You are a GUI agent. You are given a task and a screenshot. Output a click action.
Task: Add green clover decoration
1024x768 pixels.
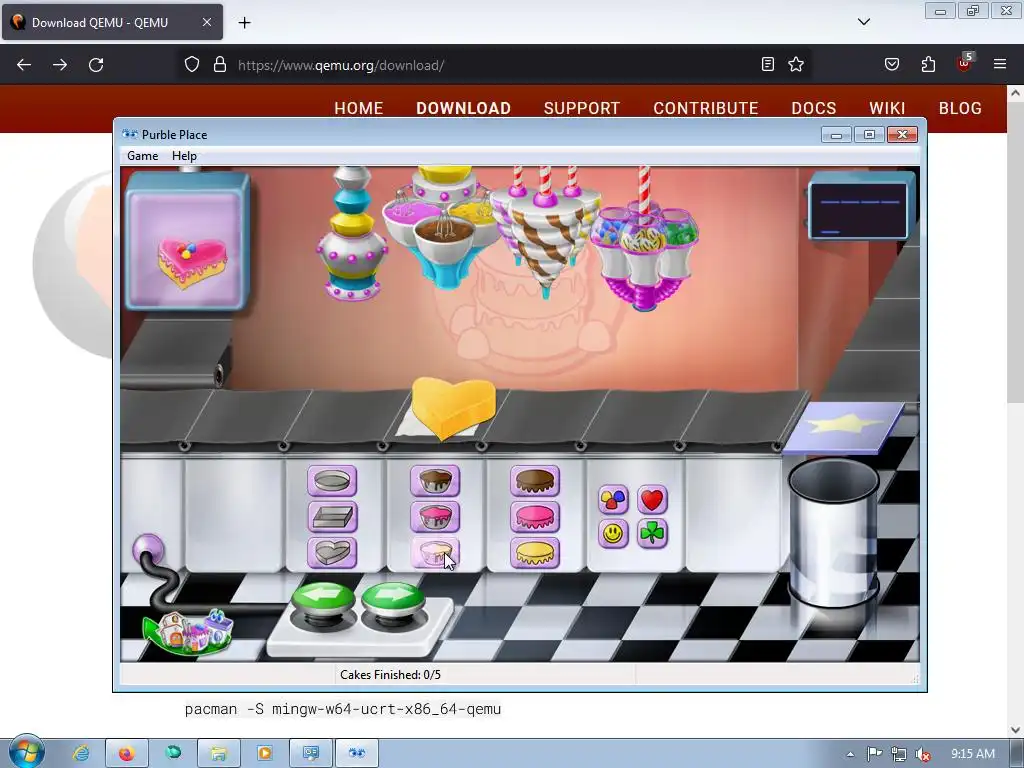point(652,534)
